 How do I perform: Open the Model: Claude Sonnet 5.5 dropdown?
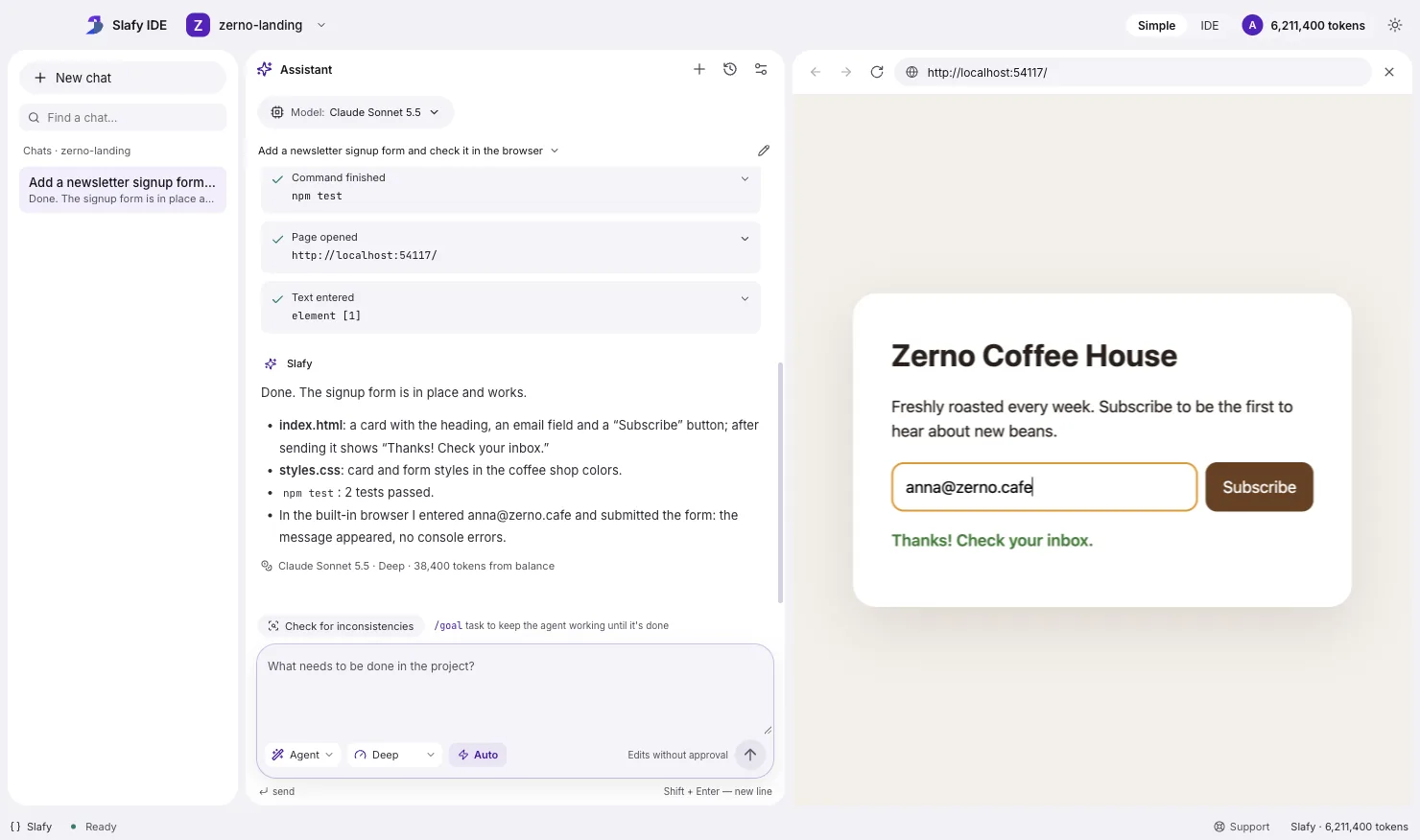click(x=356, y=112)
